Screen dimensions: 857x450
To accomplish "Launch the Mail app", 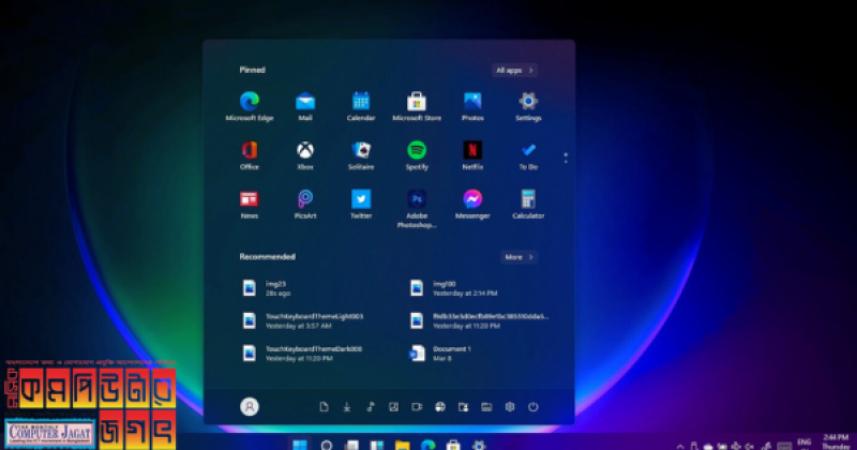I will pyautogui.click(x=305, y=107).
